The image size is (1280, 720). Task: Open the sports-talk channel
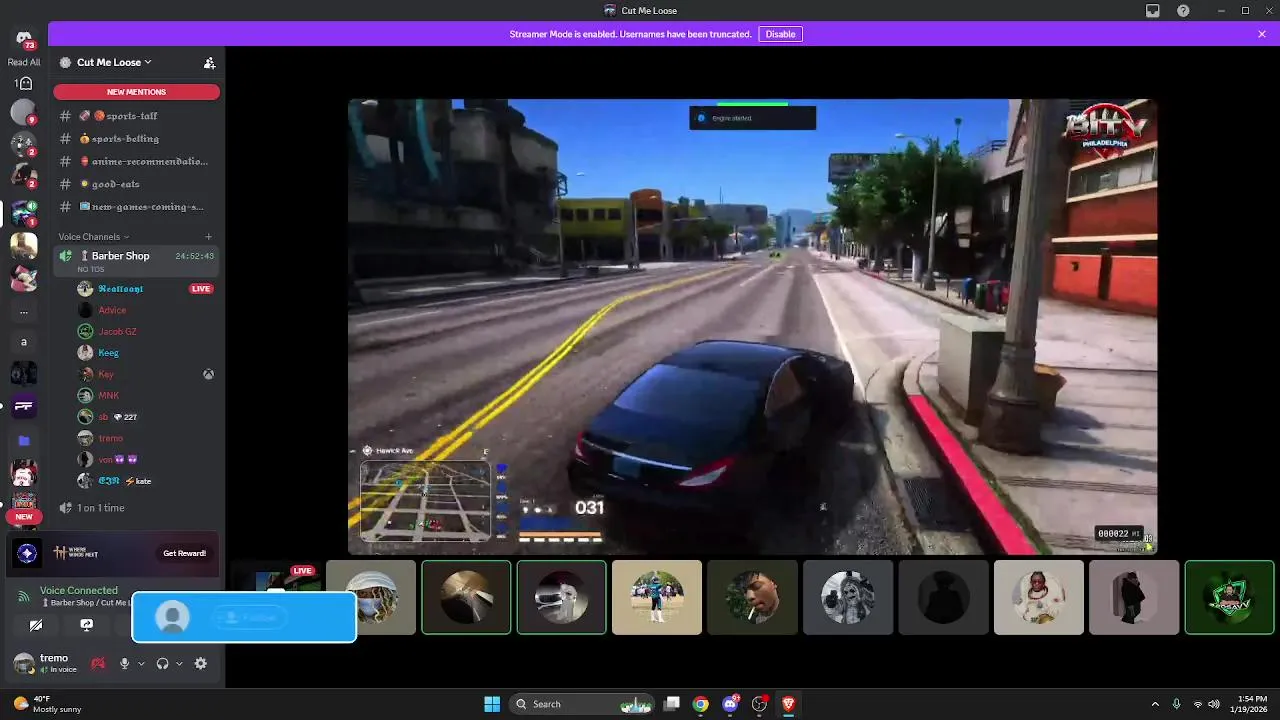click(137, 116)
